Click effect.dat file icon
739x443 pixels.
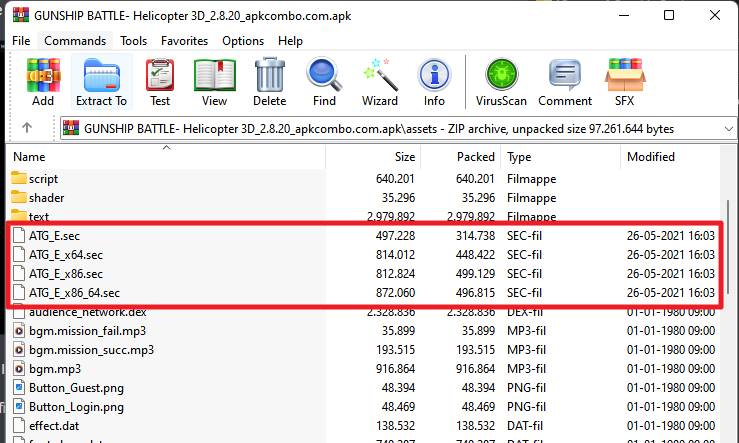[19, 426]
